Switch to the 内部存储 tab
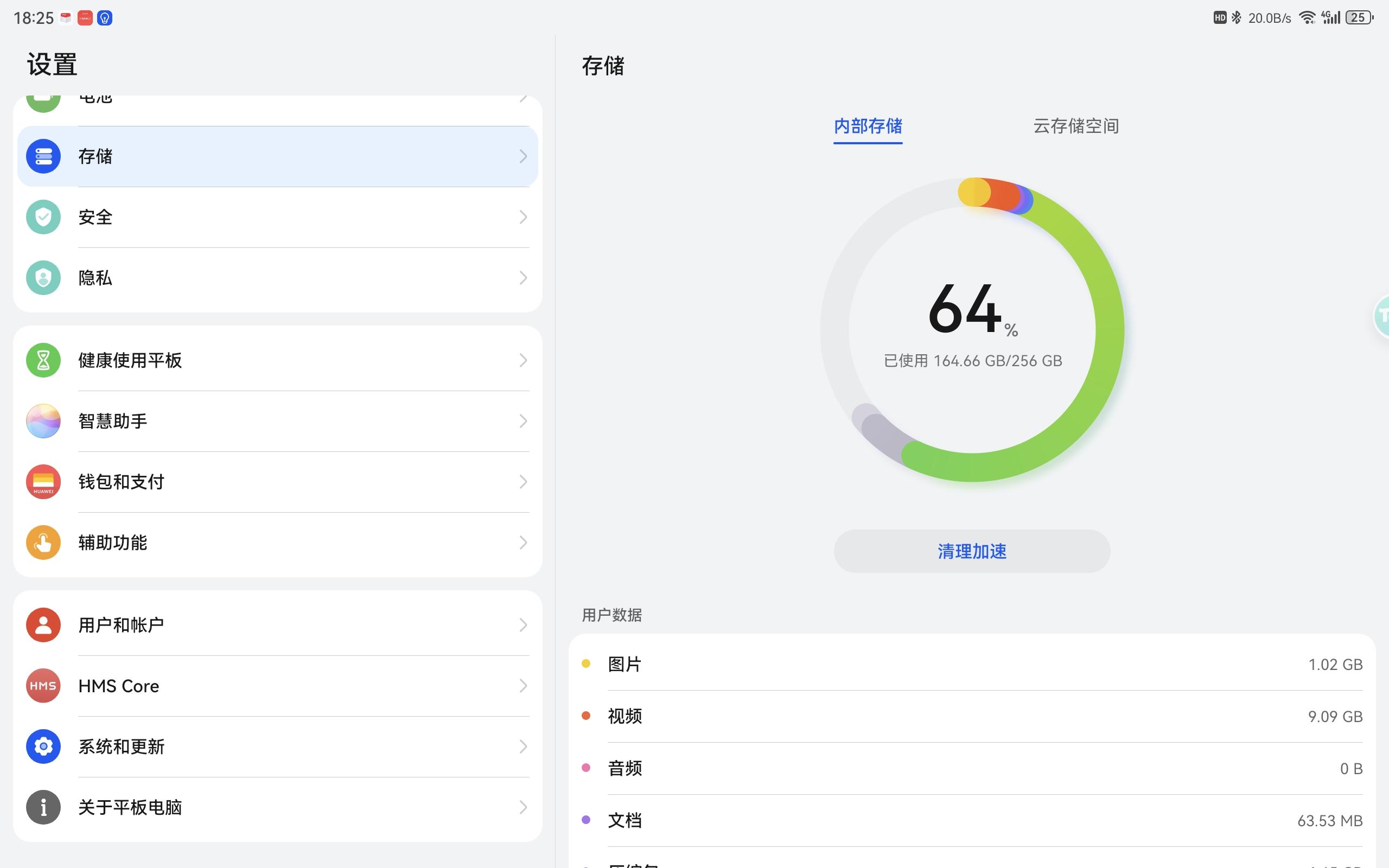This screenshot has width=1389, height=868. pyautogui.click(x=867, y=126)
